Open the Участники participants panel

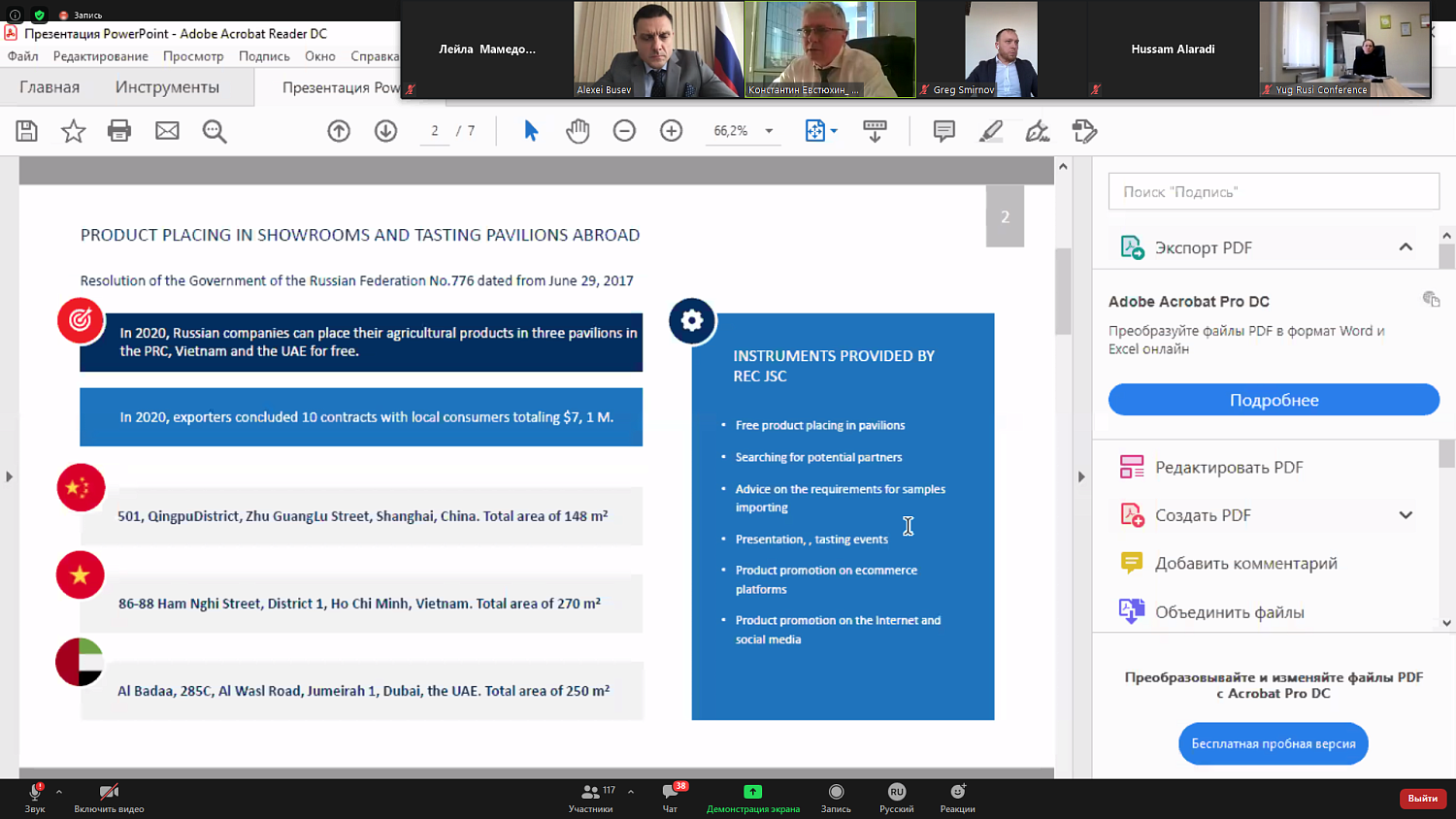(x=590, y=799)
